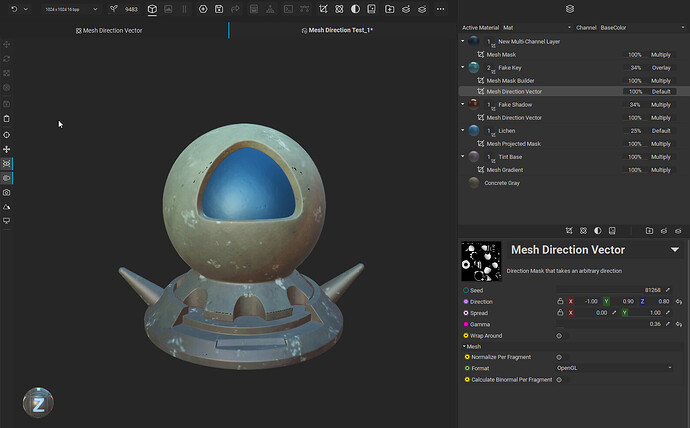Select the 3D cube view icon
This screenshot has width=690, height=428.
(x=152, y=9)
